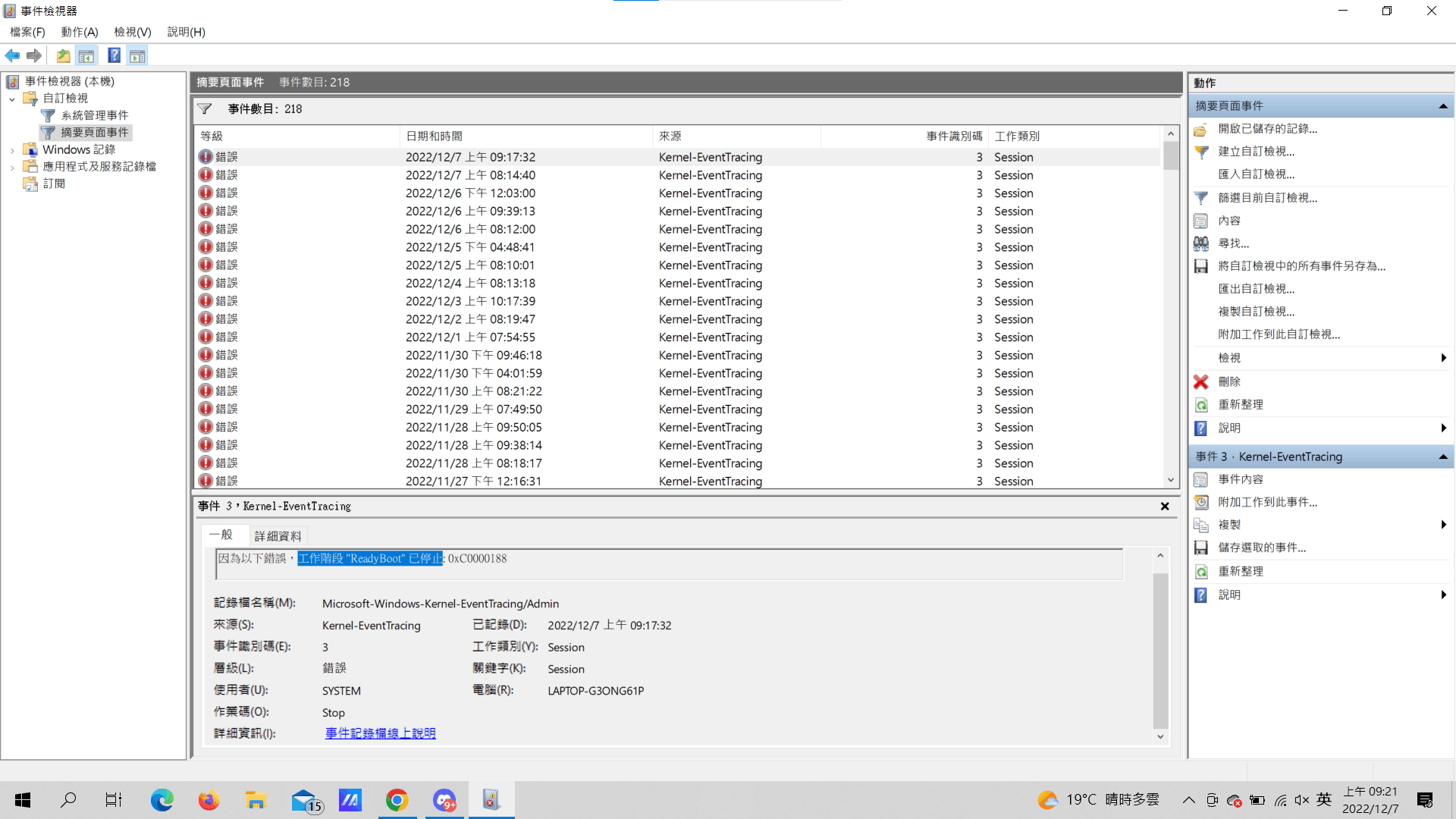Image resolution: width=1456 pixels, height=819 pixels.
Task: Click the red X 刪除 delete icon
Action: point(1201,381)
